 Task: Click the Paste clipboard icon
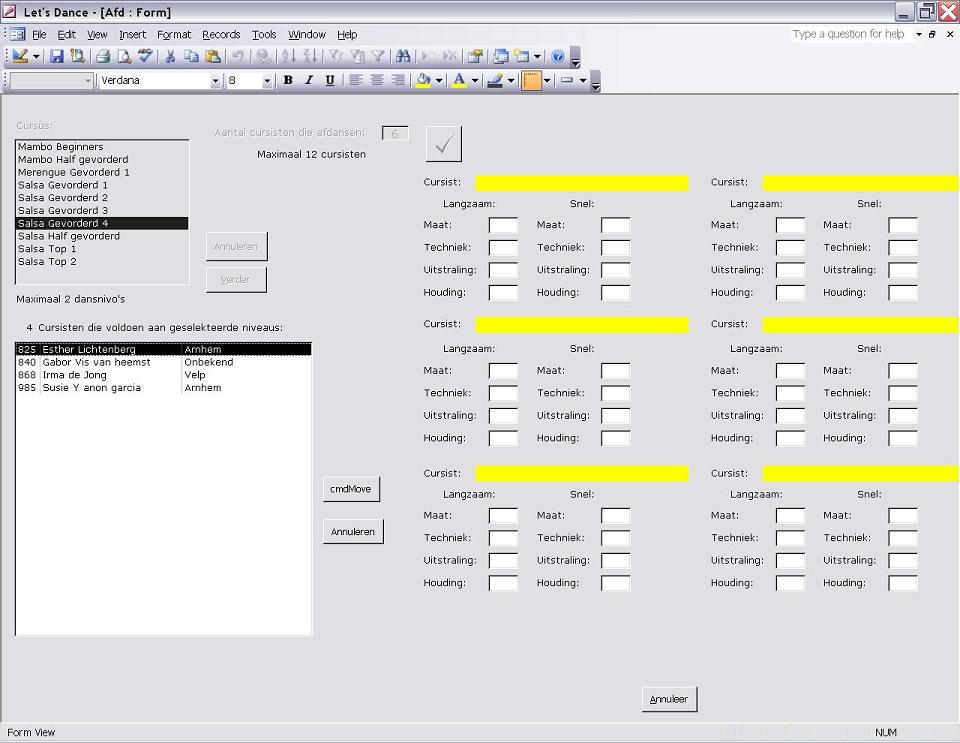(212, 56)
